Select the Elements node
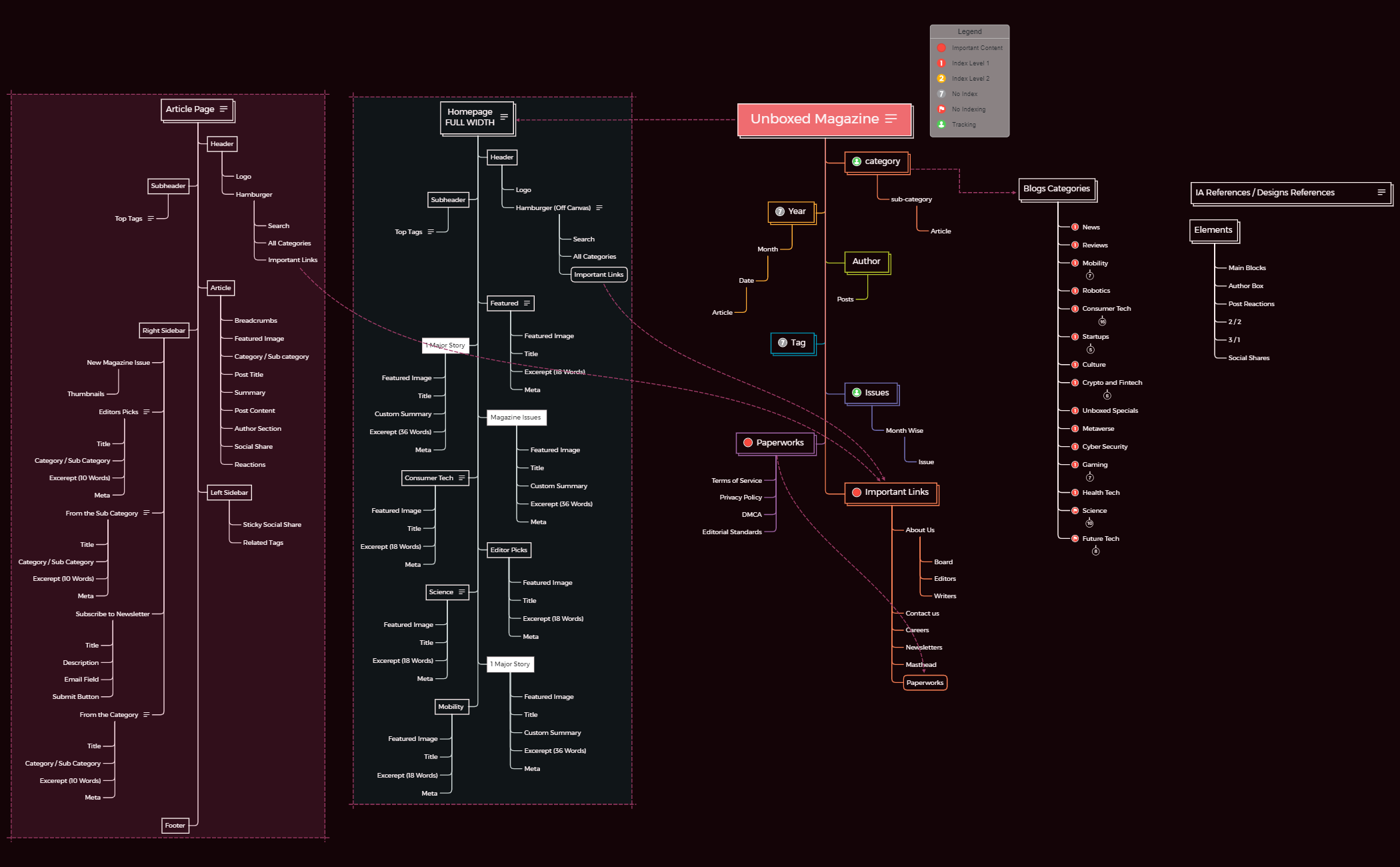Viewport: 1400px width, 867px height. (x=1213, y=230)
